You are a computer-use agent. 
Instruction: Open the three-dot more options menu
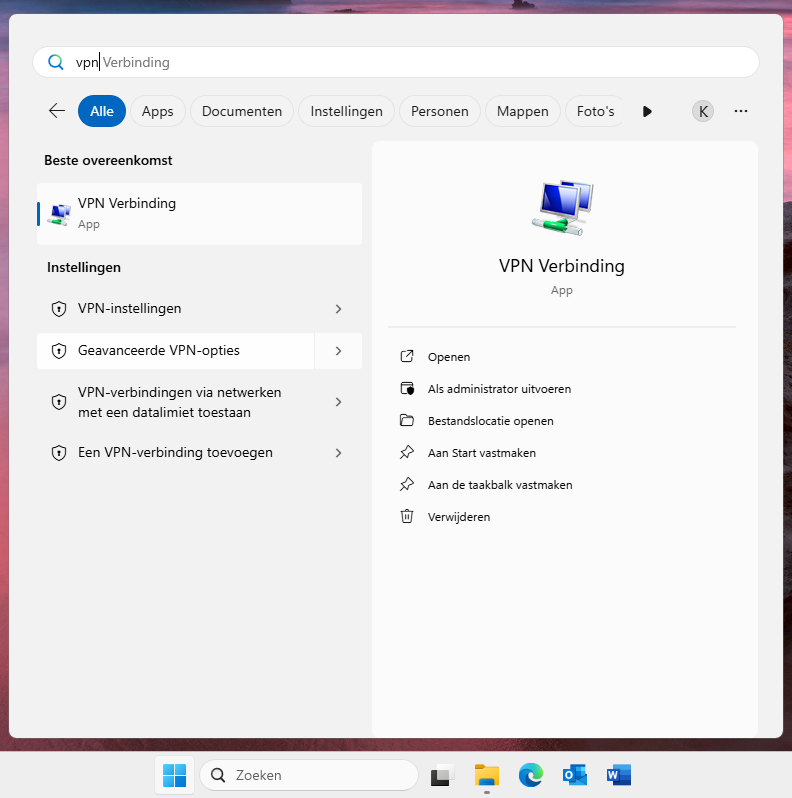coord(741,111)
